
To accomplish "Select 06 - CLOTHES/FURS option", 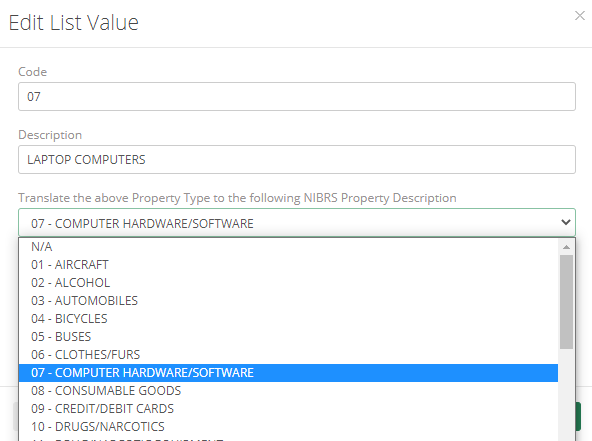I will pyautogui.click(x=288, y=355).
